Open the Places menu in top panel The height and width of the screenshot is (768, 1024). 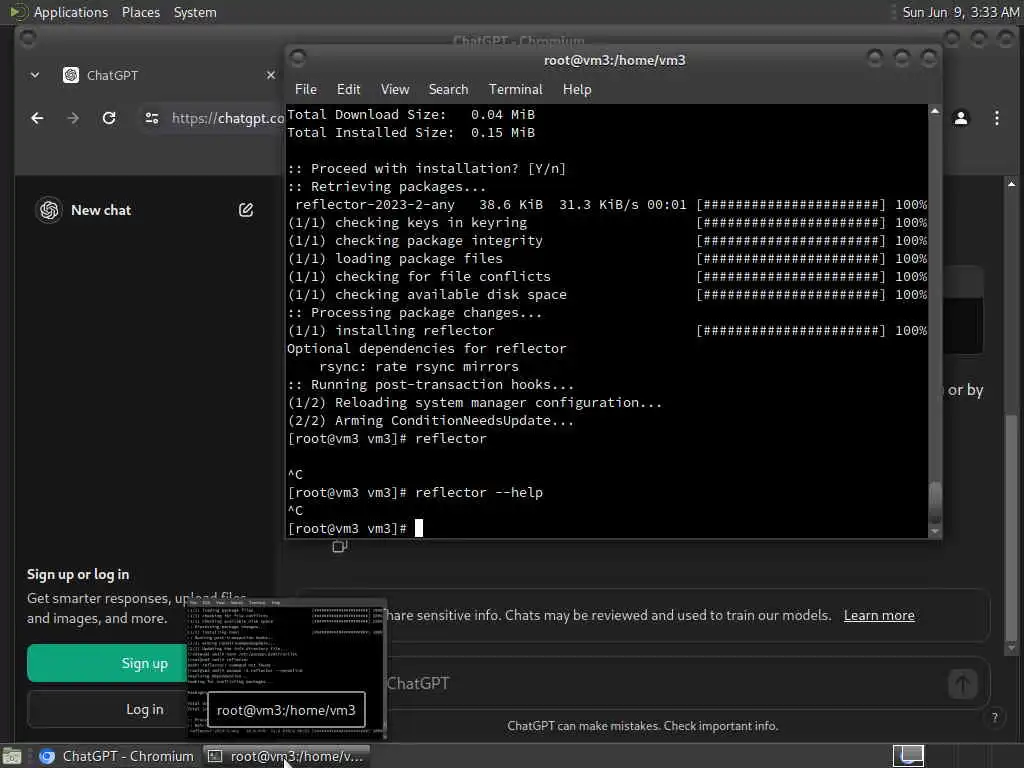[140, 12]
